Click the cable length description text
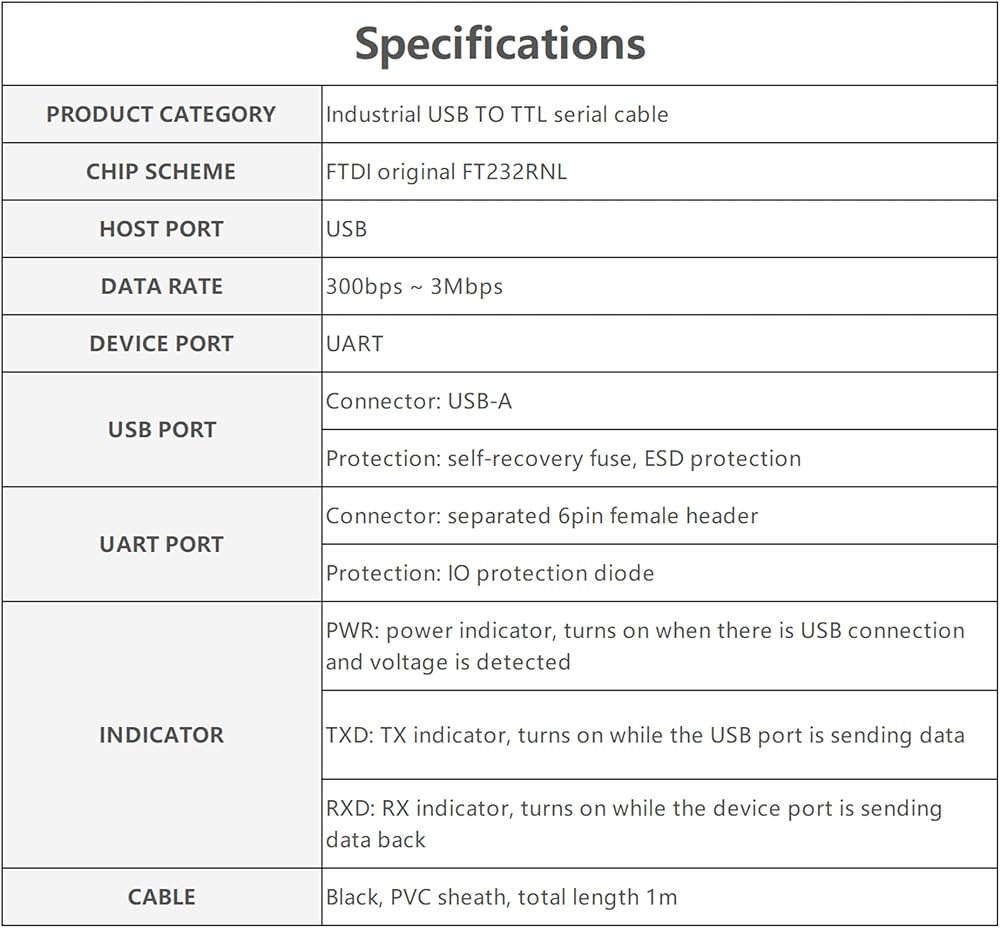The image size is (1000, 928). (x=501, y=897)
